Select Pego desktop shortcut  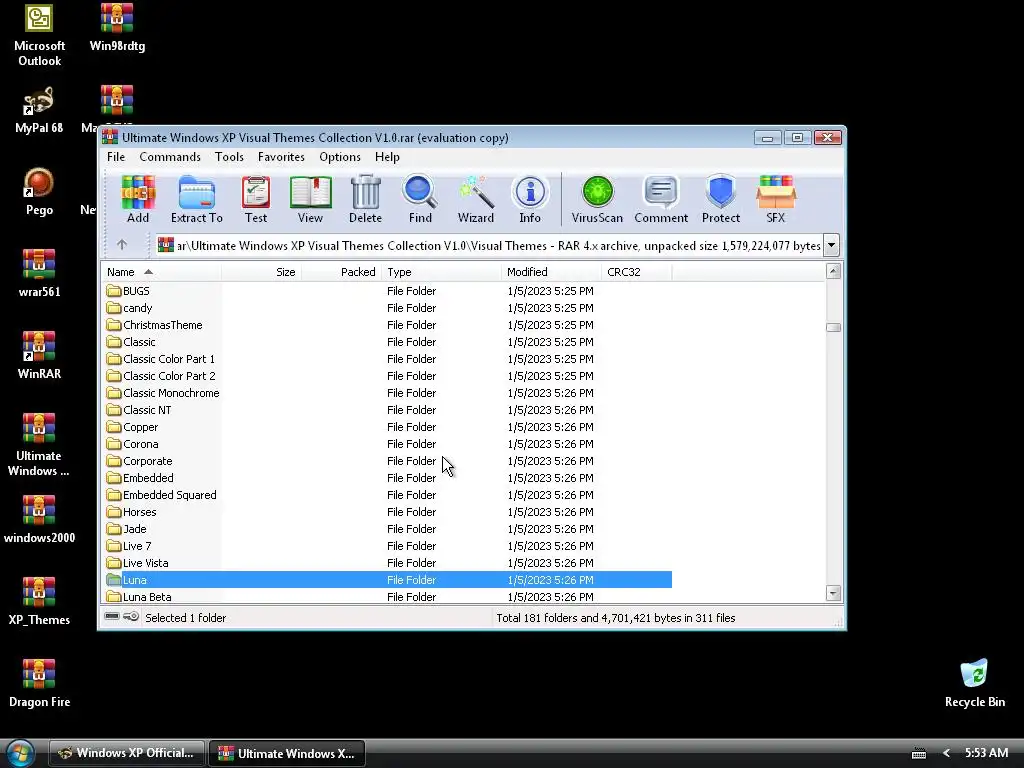click(39, 192)
